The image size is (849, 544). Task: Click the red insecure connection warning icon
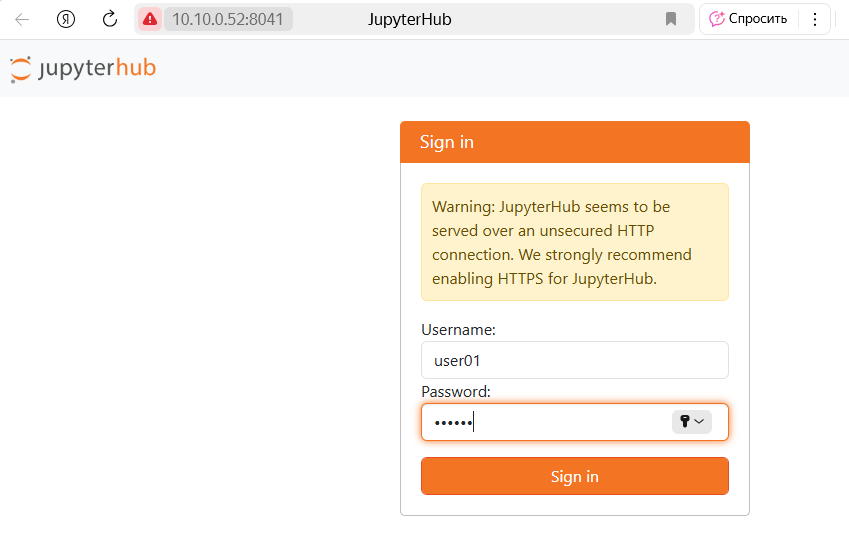[150, 19]
